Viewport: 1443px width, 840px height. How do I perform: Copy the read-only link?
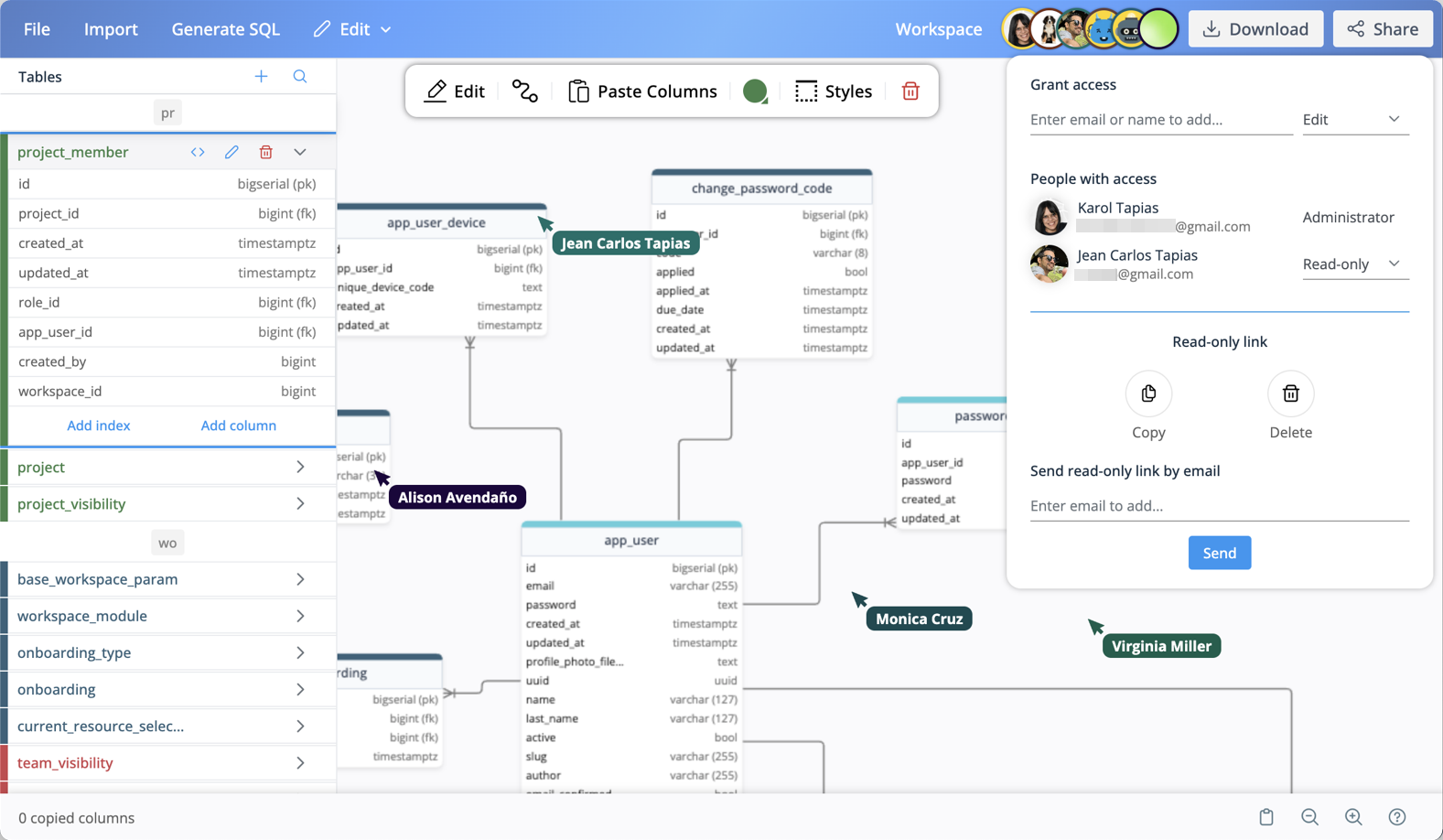coord(1148,394)
